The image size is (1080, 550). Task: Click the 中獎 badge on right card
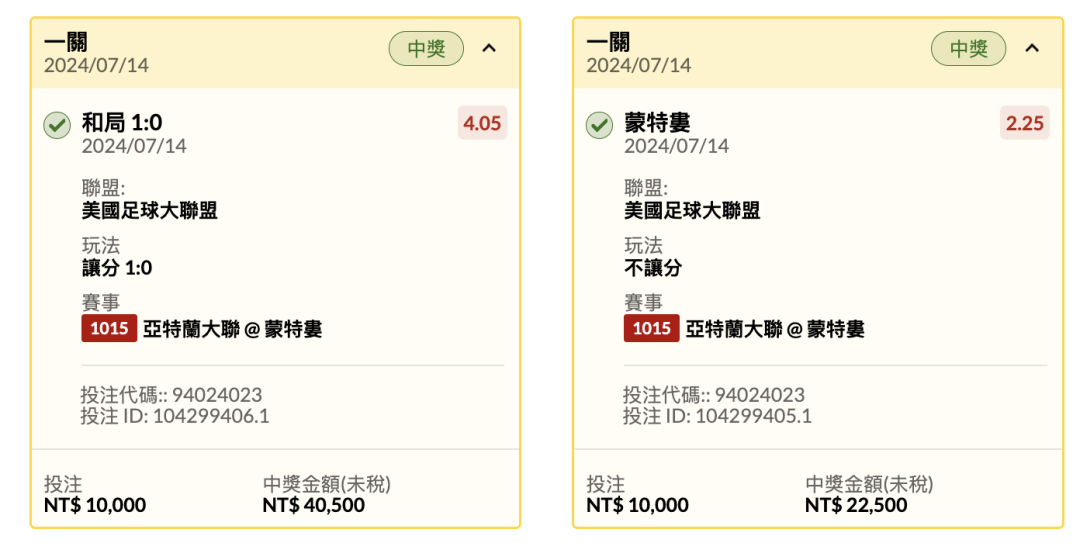[969, 49]
